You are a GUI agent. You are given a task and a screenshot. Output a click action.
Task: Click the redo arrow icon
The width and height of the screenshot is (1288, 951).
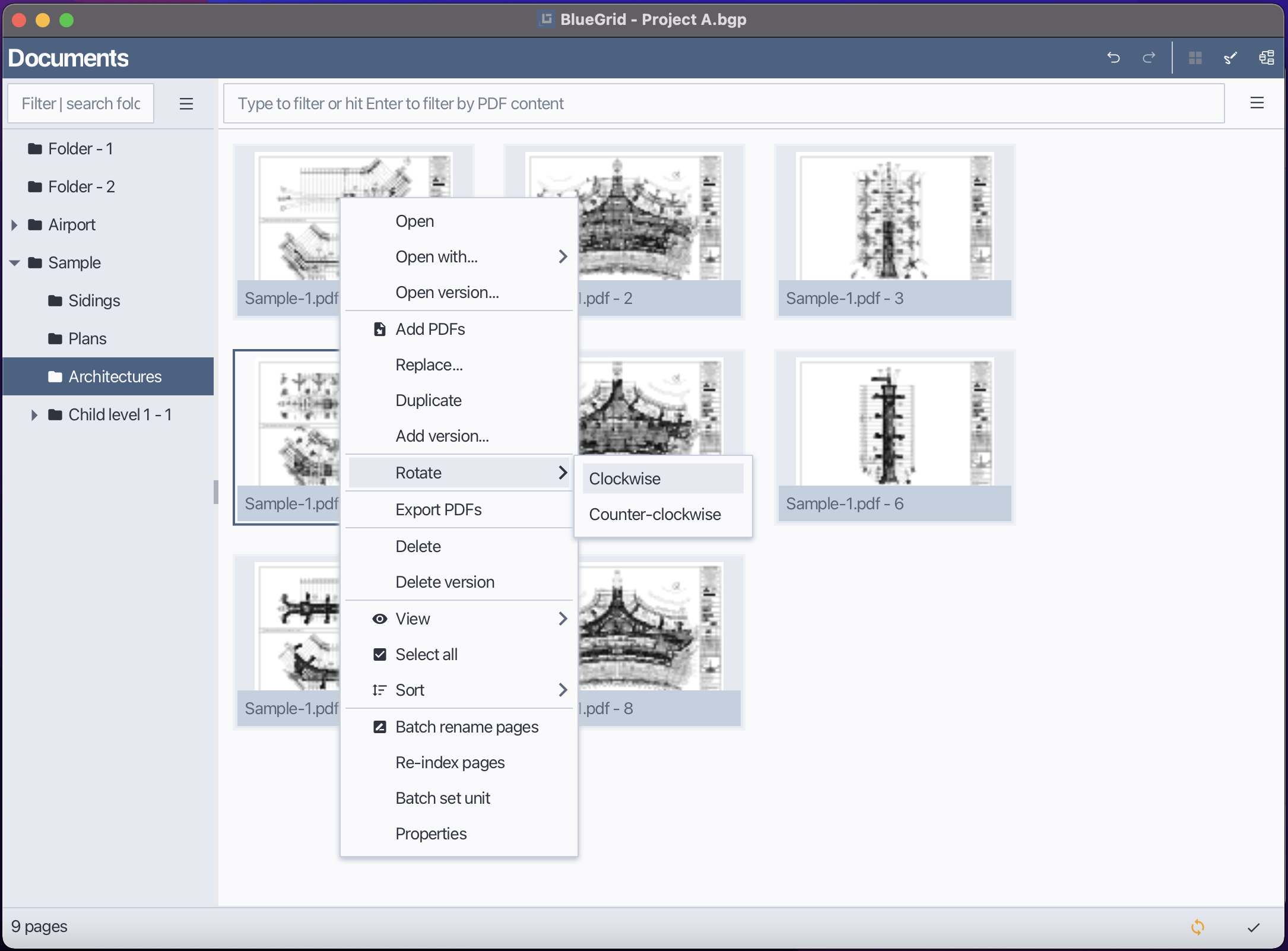click(1149, 58)
